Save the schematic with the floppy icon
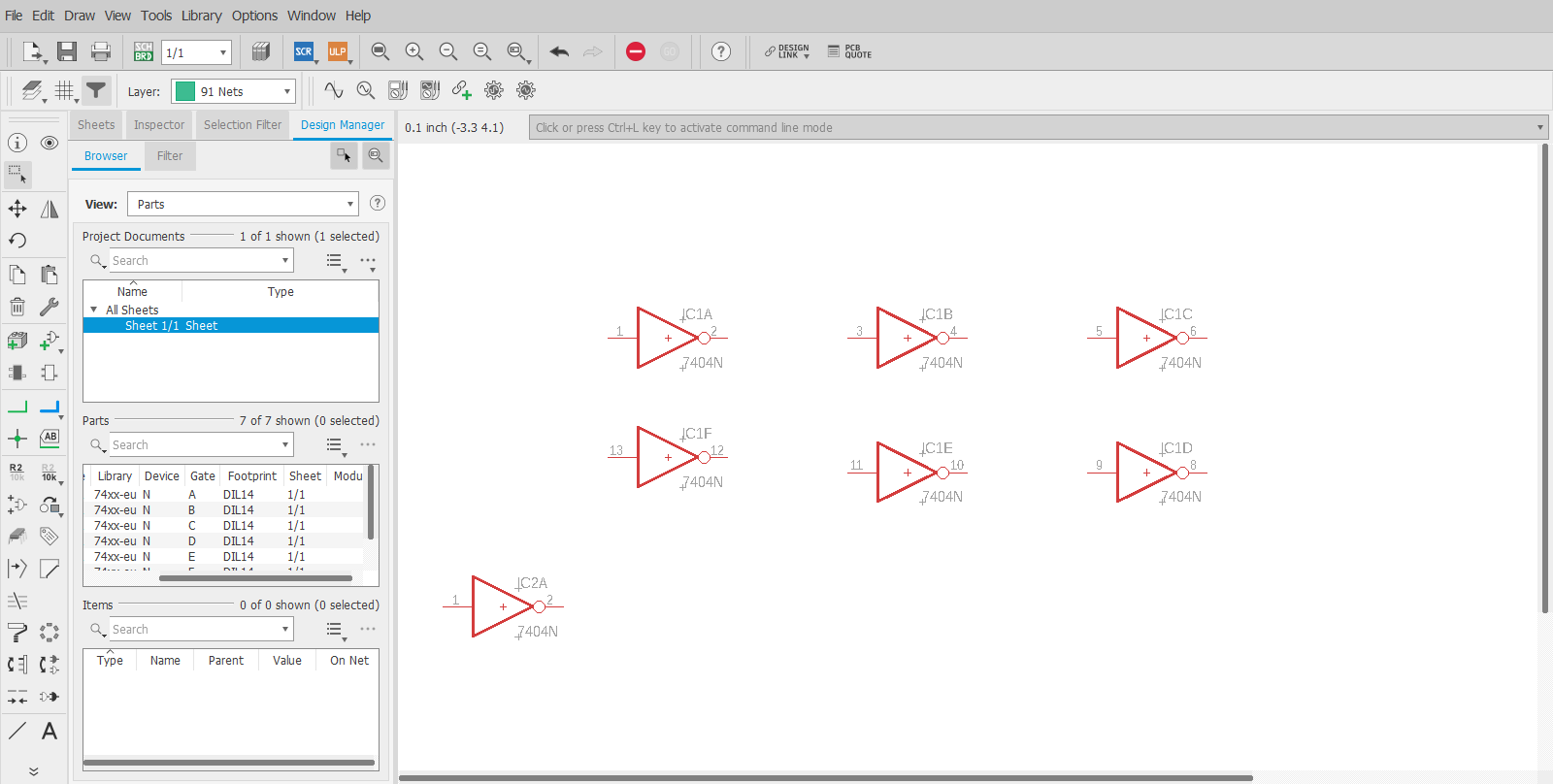The image size is (1553, 784). coord(67,51)
